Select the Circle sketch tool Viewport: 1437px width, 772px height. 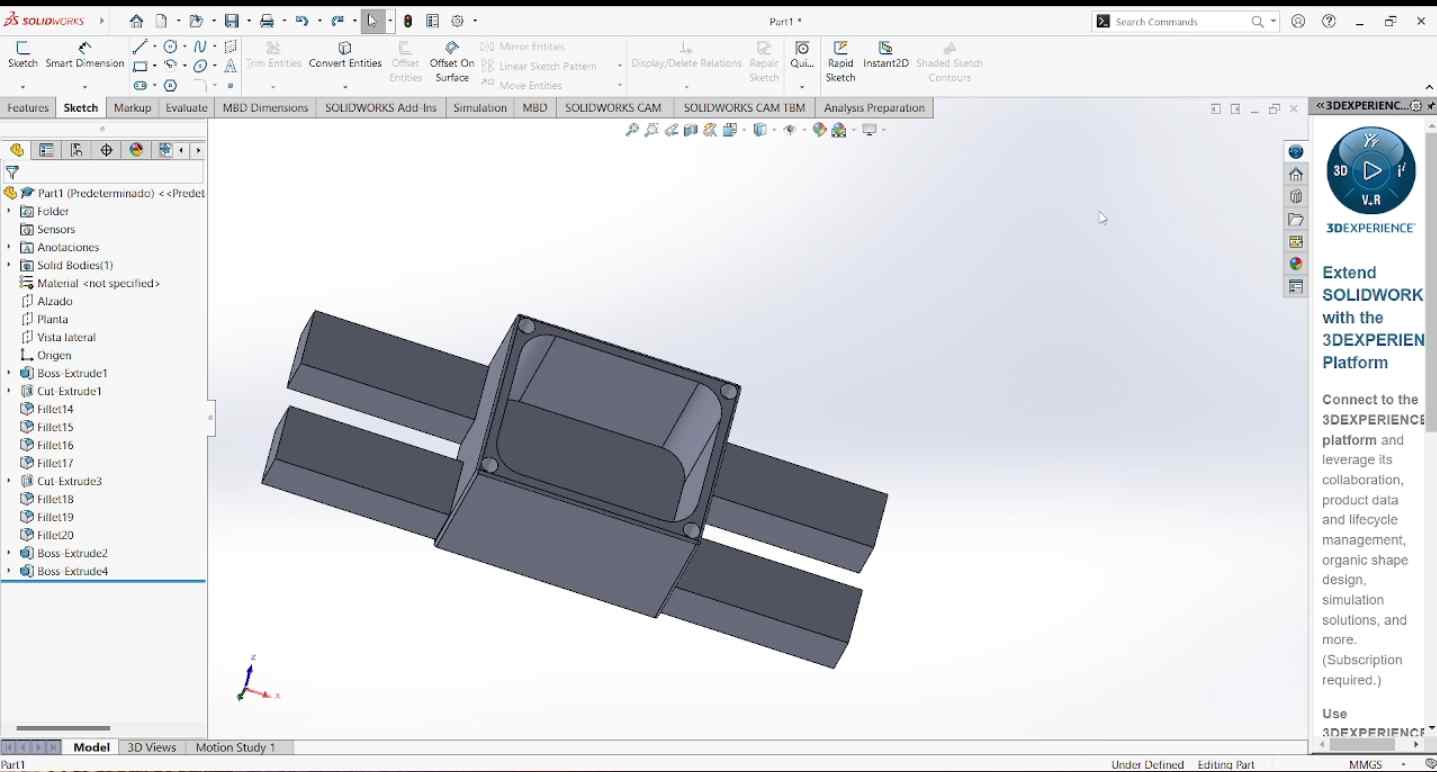click(170, 46)
